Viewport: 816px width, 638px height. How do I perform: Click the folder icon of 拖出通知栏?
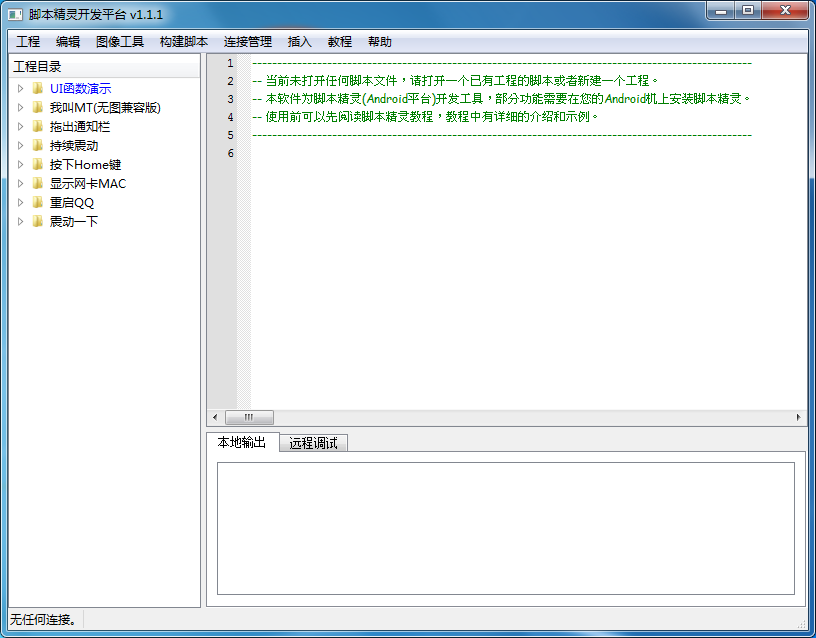(37, 126)
